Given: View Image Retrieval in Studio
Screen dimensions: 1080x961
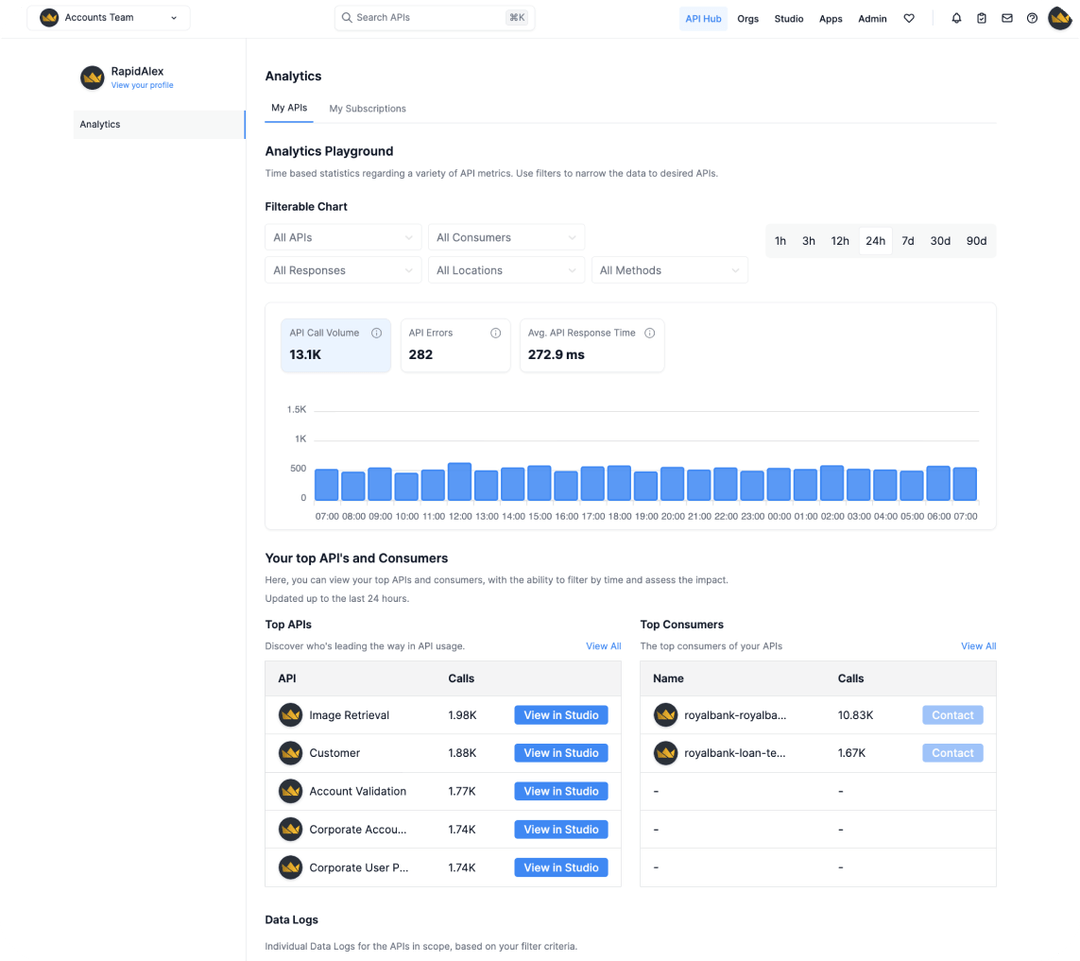Looking at the screenshot, I should (561, 715).
